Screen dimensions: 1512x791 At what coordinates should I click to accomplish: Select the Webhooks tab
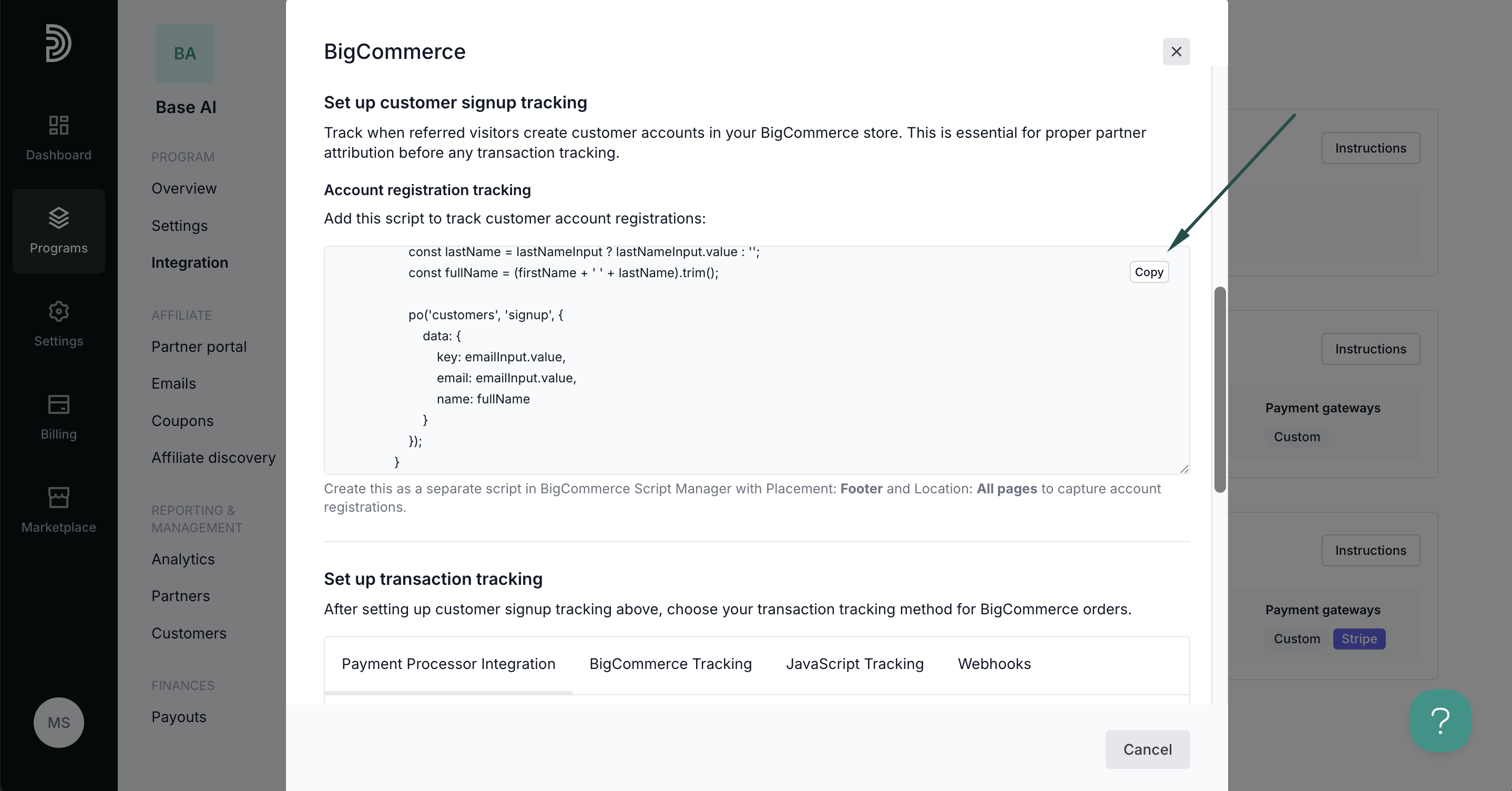pyautogui.click(x=994, y=664)
